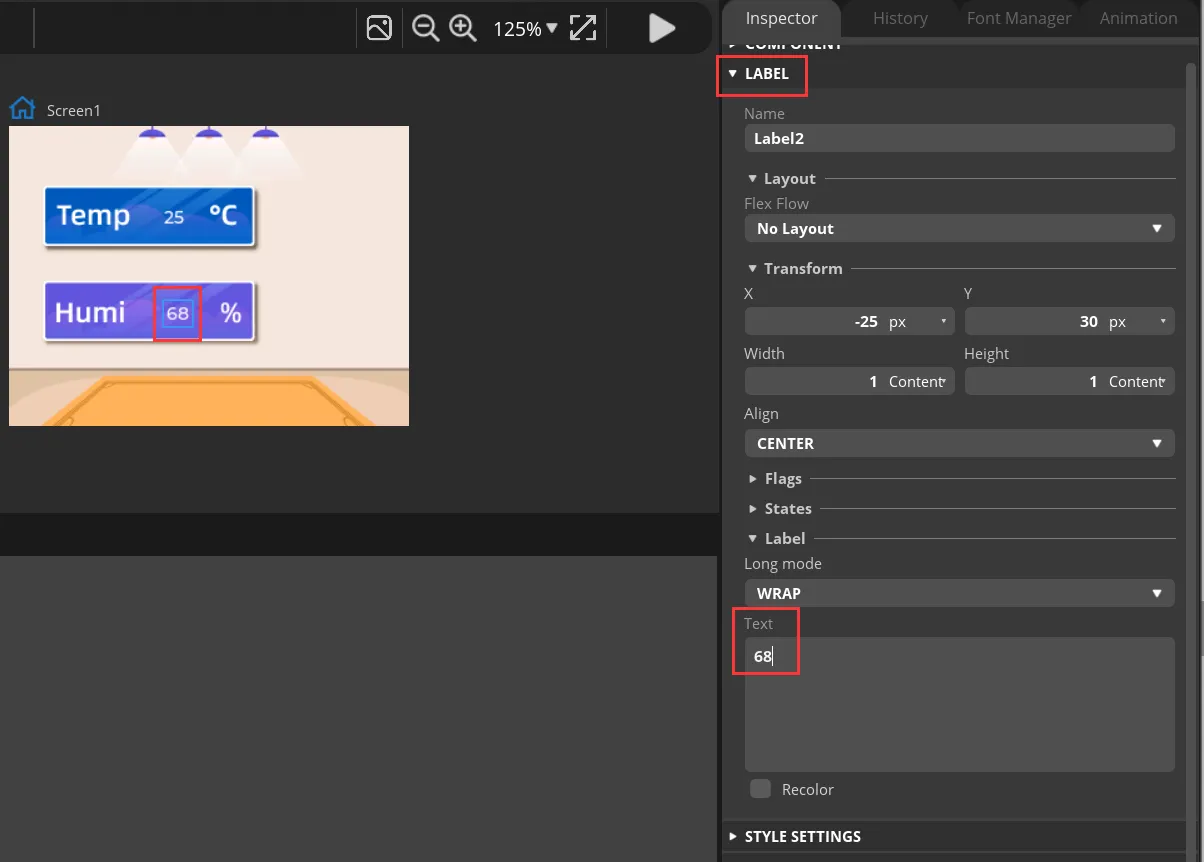This screenshot has width=1204, height=862.
Task: Enable the Recolor checkbox
Action: pos(761,789)
